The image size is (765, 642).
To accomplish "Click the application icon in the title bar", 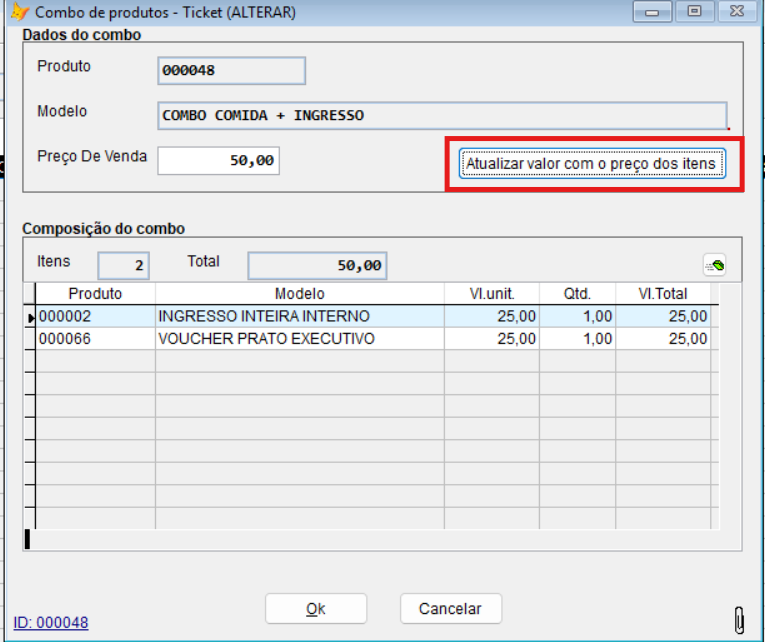I will pos(18,12).
